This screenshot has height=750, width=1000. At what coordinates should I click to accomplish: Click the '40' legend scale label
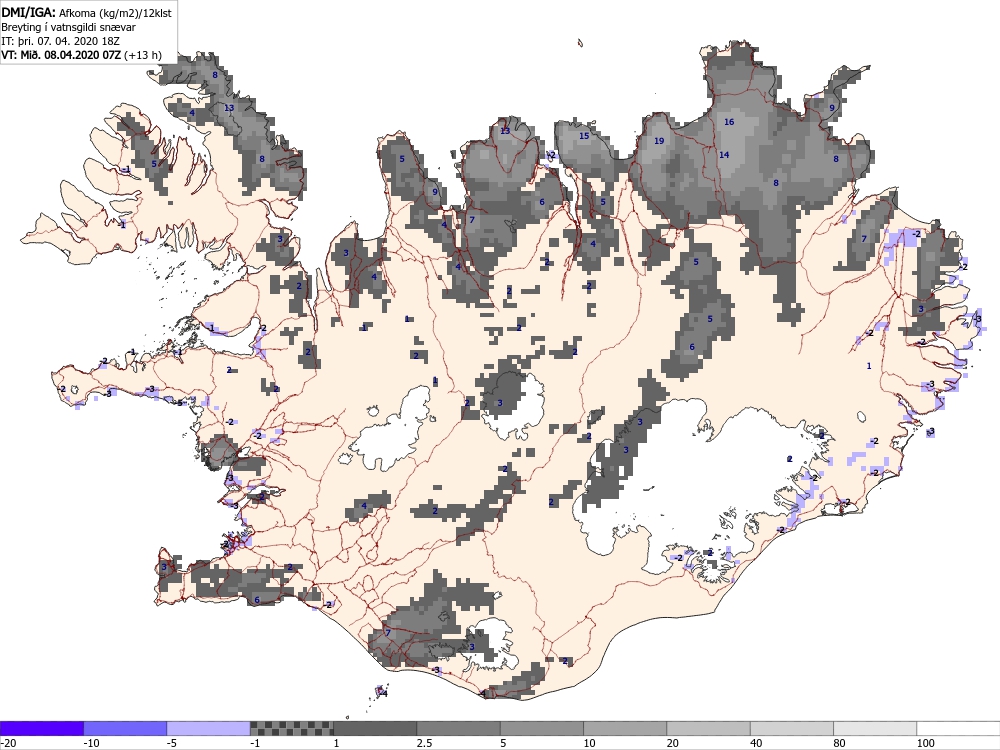[756, 743]
